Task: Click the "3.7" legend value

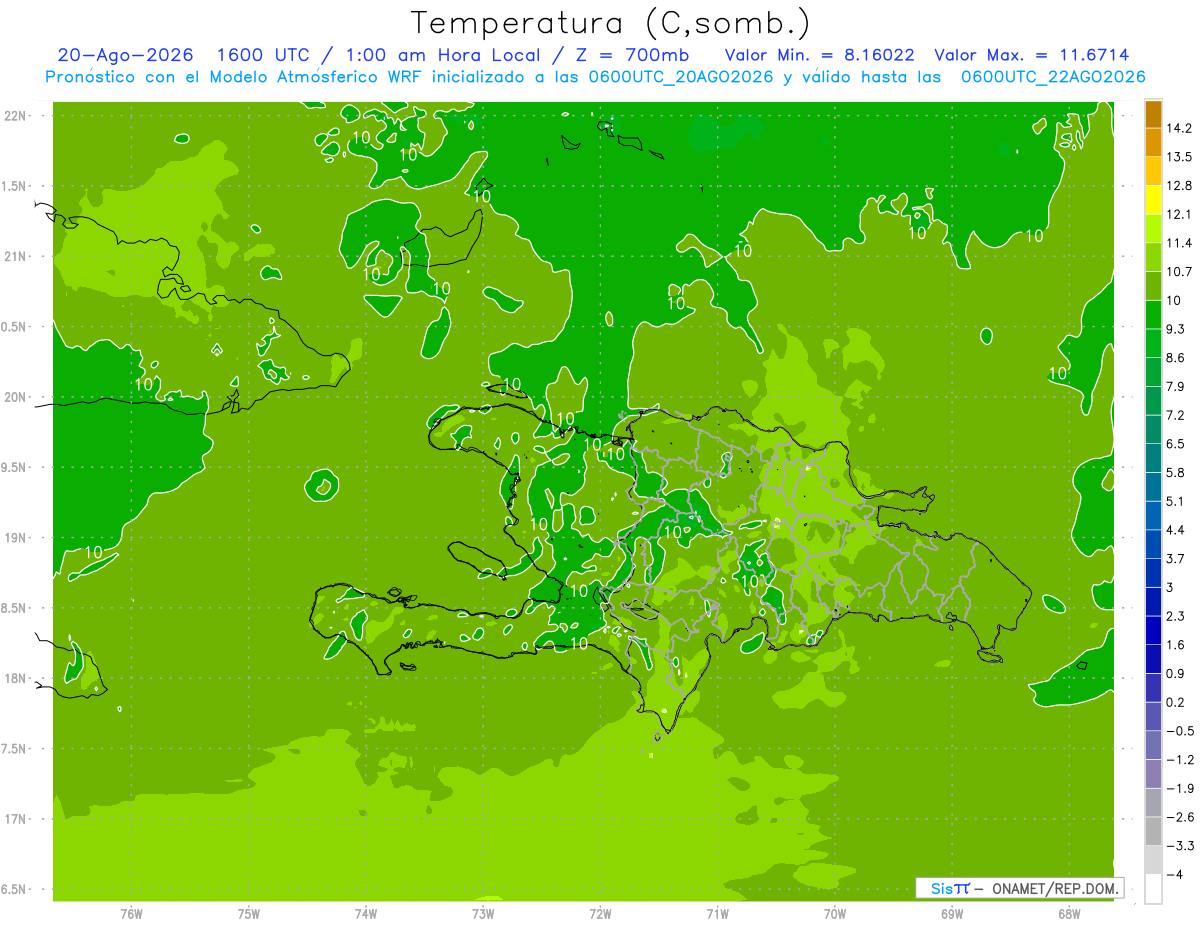Action: click(x=1176, y=559)
